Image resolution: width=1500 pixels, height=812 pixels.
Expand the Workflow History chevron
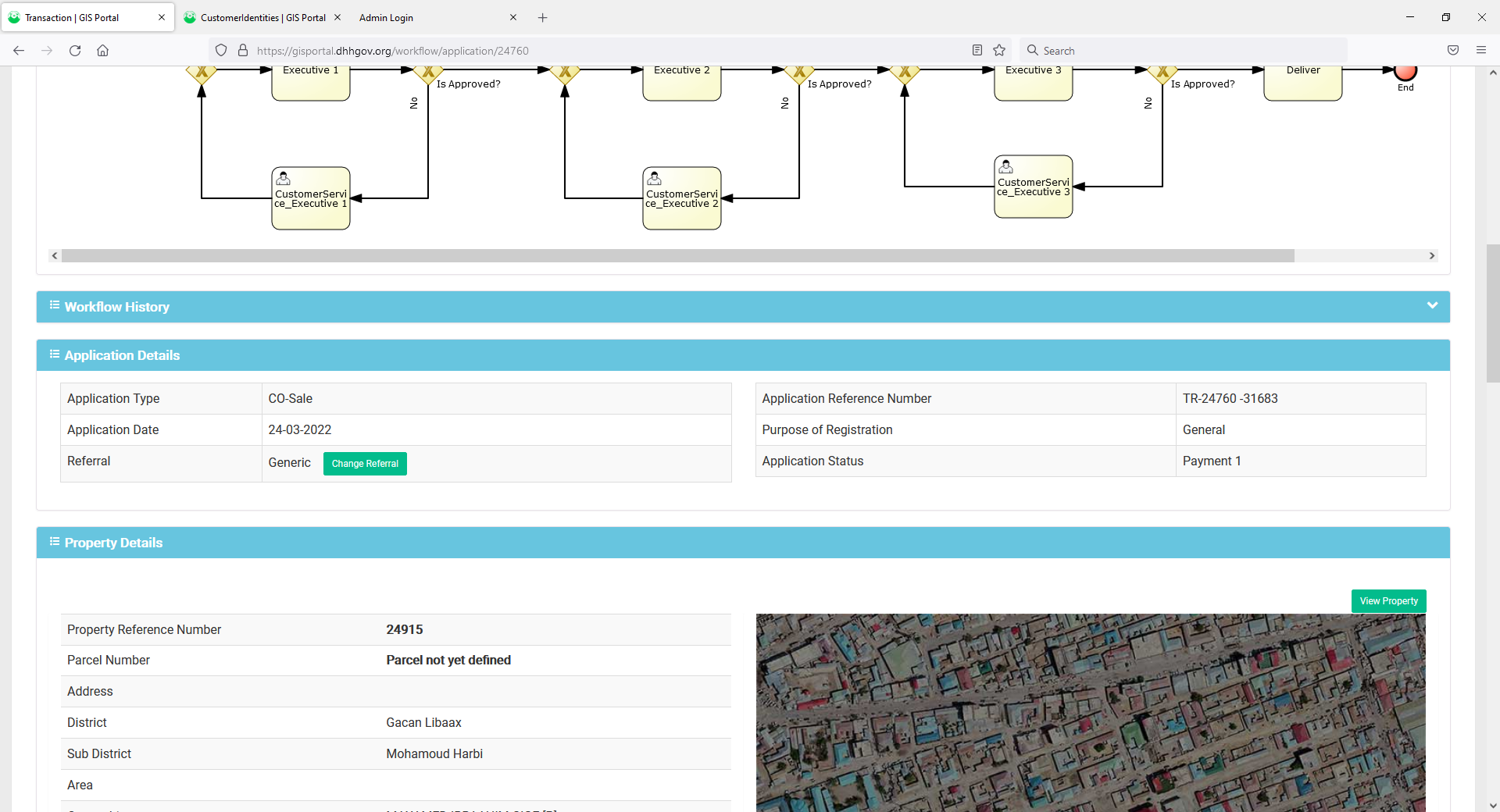click(1432, 305)
